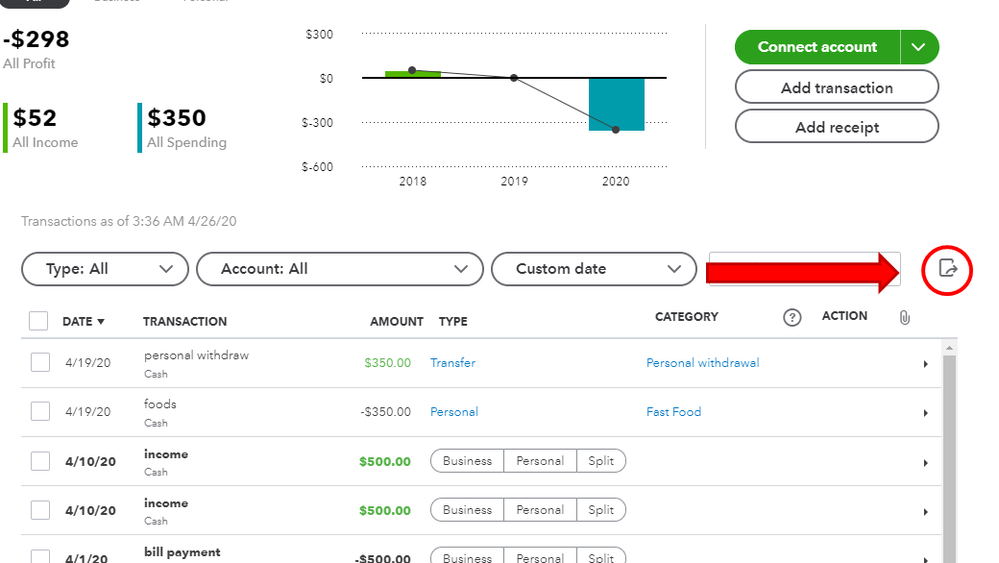Open the Custom date dropdown

594,269
